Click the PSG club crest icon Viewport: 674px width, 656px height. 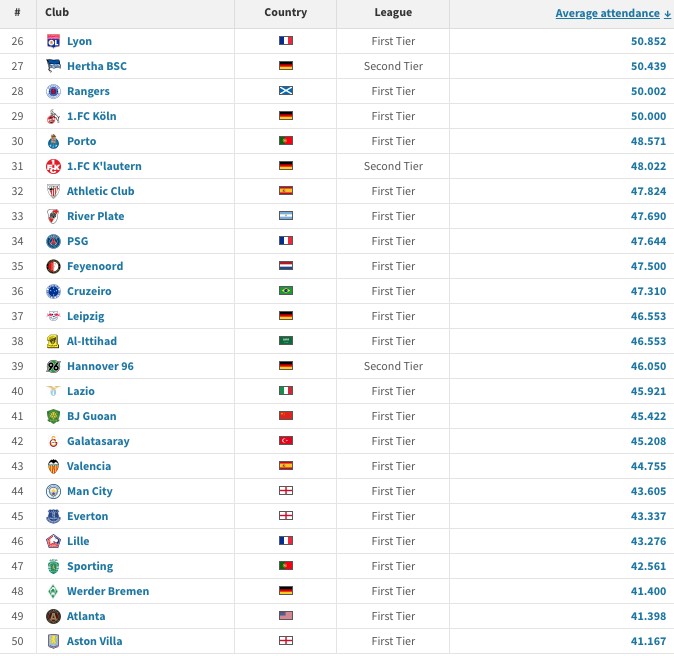53,241
